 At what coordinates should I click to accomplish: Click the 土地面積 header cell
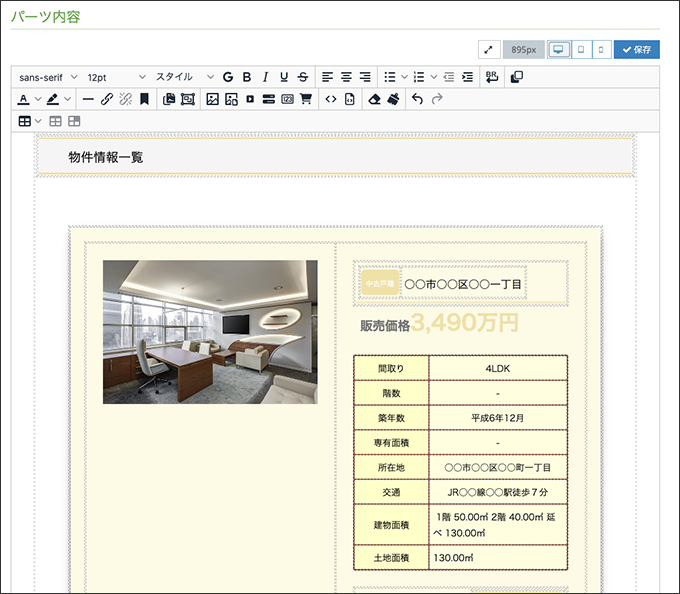[391, 558]
